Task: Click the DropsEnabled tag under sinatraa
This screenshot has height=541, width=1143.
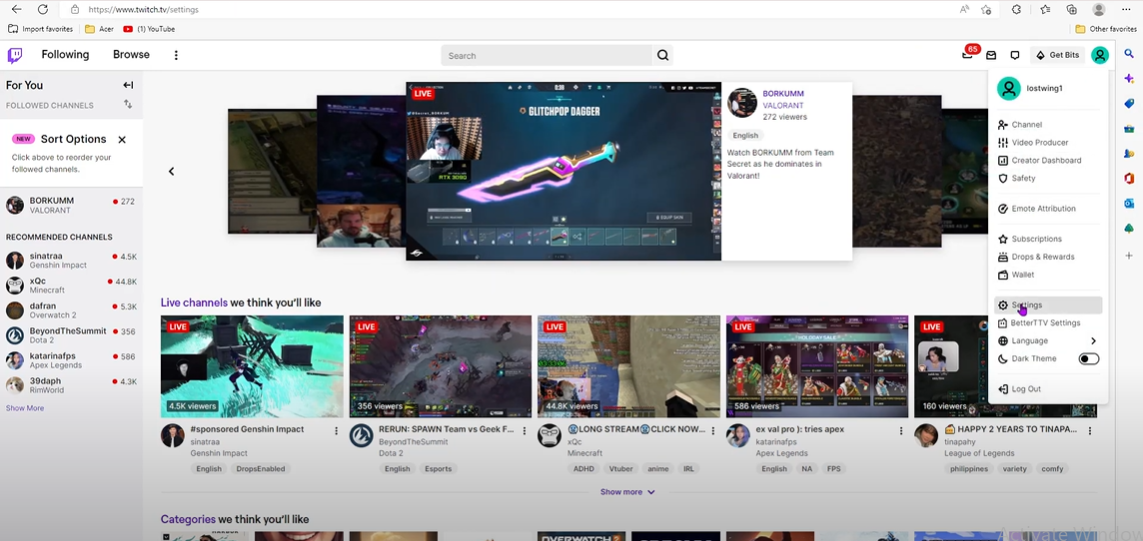Action: (260, 469)
